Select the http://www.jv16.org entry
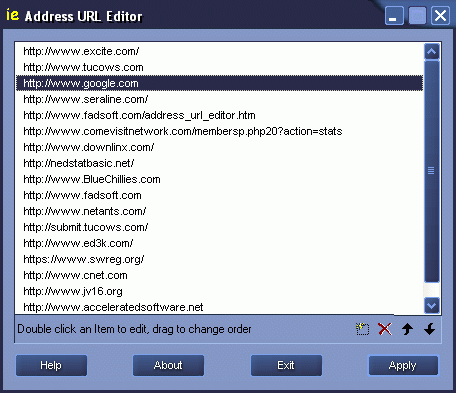The width and height of the screenshot is (456, 393). pyautogui.click(x=219, y=291)
